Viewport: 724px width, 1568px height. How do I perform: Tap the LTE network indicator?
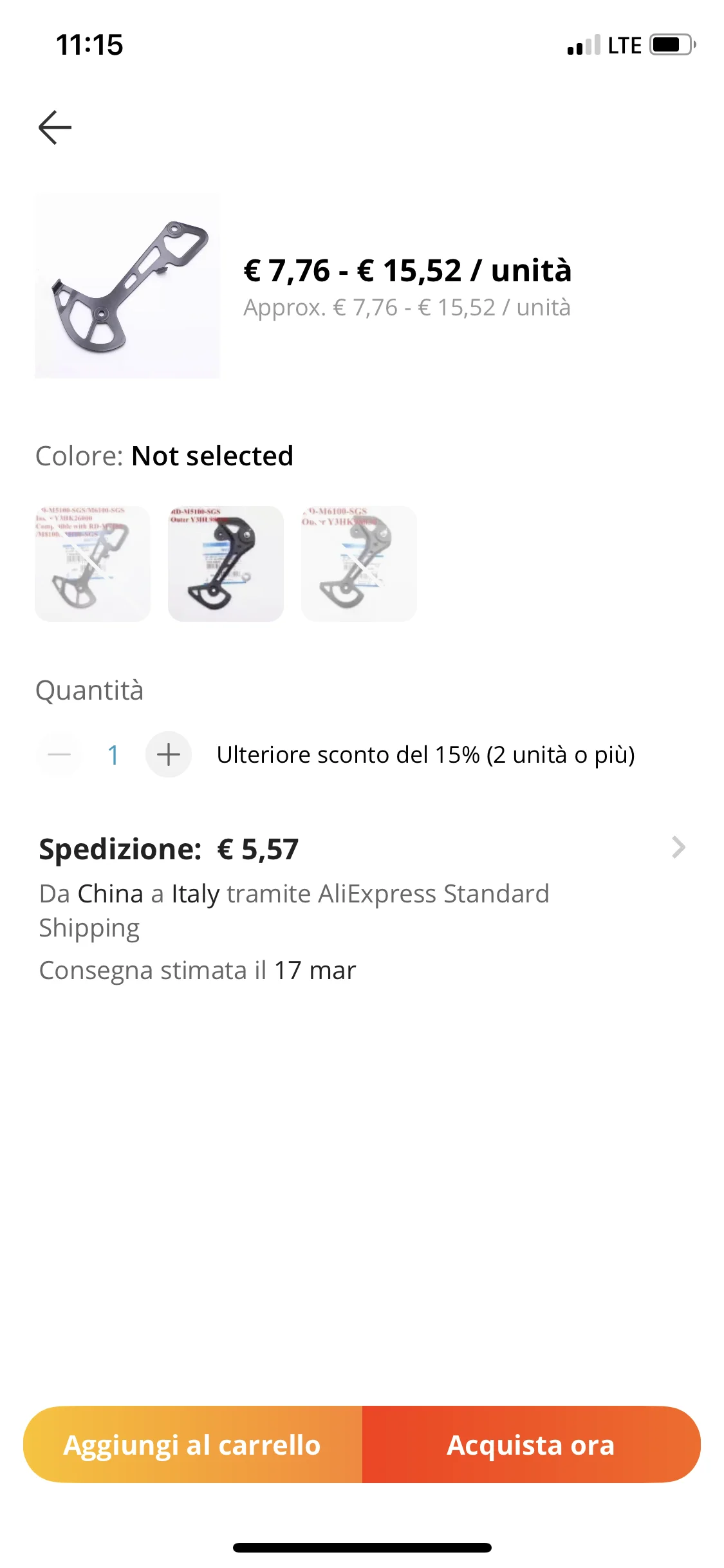point(624,45)
